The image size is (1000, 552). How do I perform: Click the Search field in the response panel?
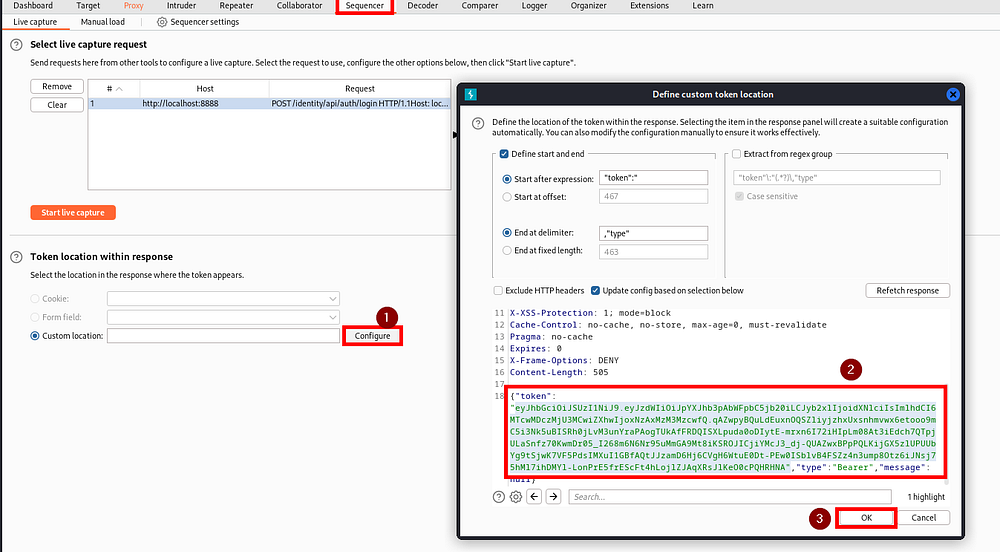[730, 497]
